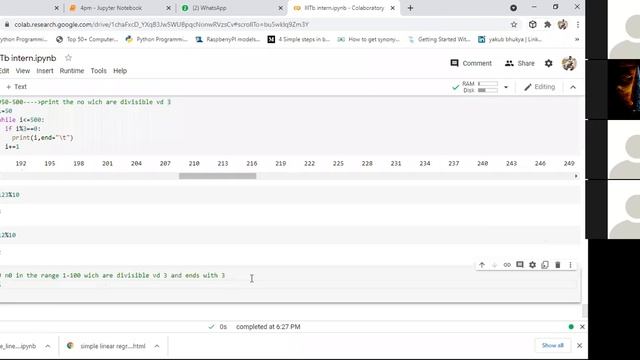
Task: Open options for simple linear regr html download
Action: pyautogui.click(x=157, y=346)
